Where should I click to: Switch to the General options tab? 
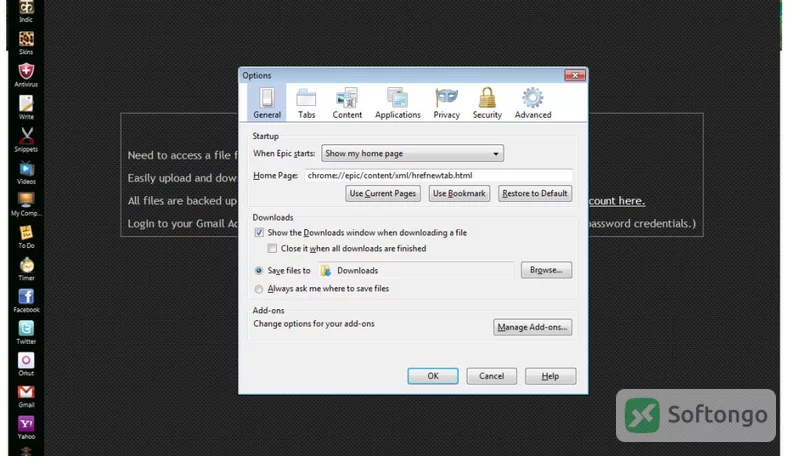[x=267, y=103]
